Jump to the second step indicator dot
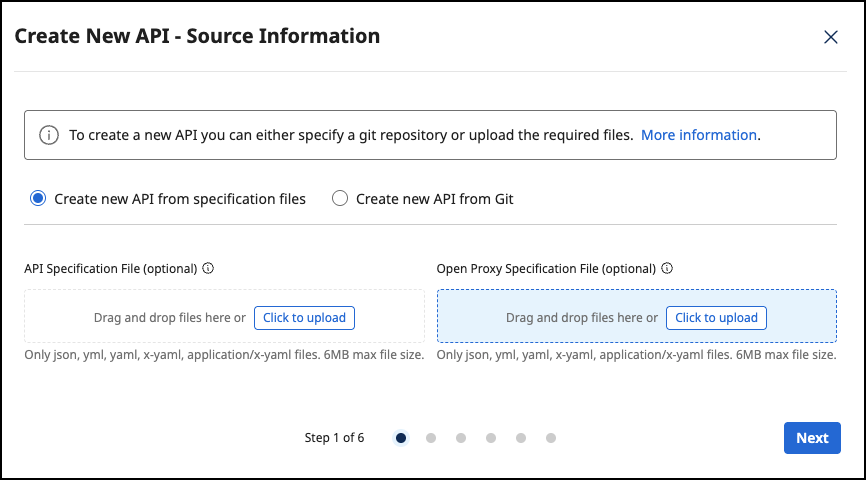866x480 pixels. 431,438
